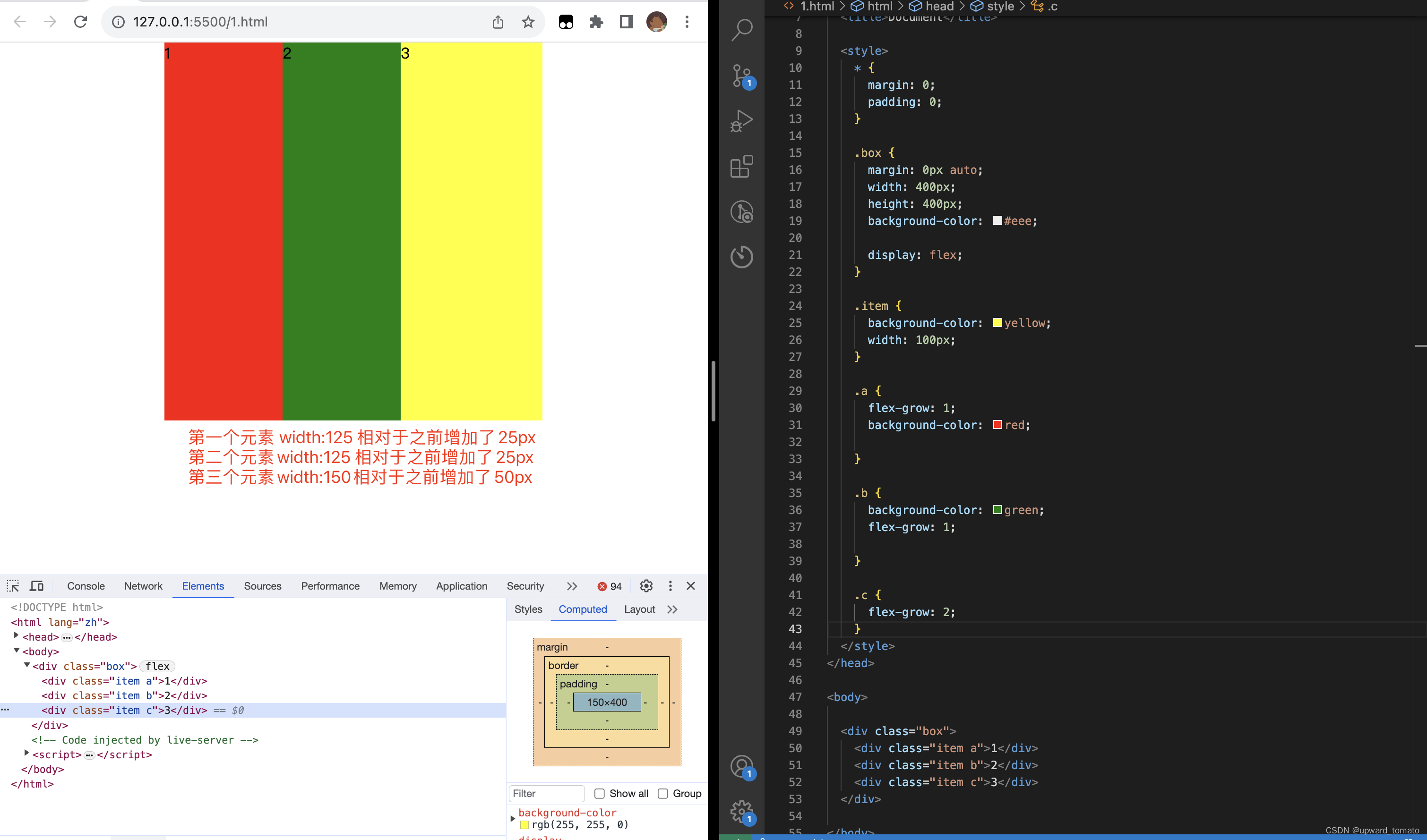Viewport: 1427px width, 840px height.
Task: Click the computed styles Filter field
Action: (x=546, y=794)
